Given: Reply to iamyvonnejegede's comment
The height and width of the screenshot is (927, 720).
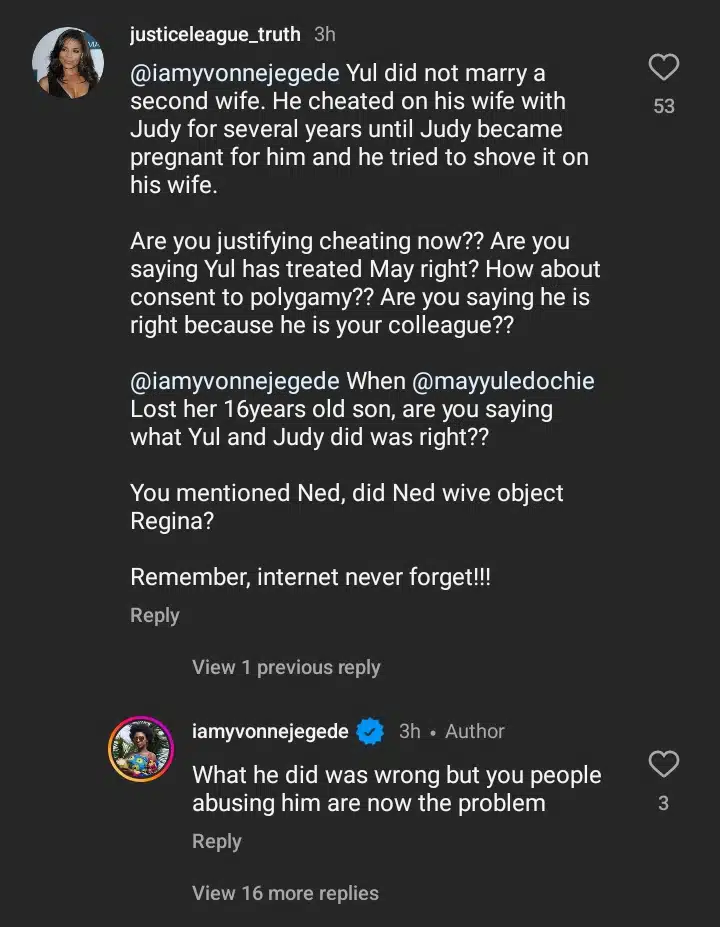Looking at the screenshot, I should 217,841.
